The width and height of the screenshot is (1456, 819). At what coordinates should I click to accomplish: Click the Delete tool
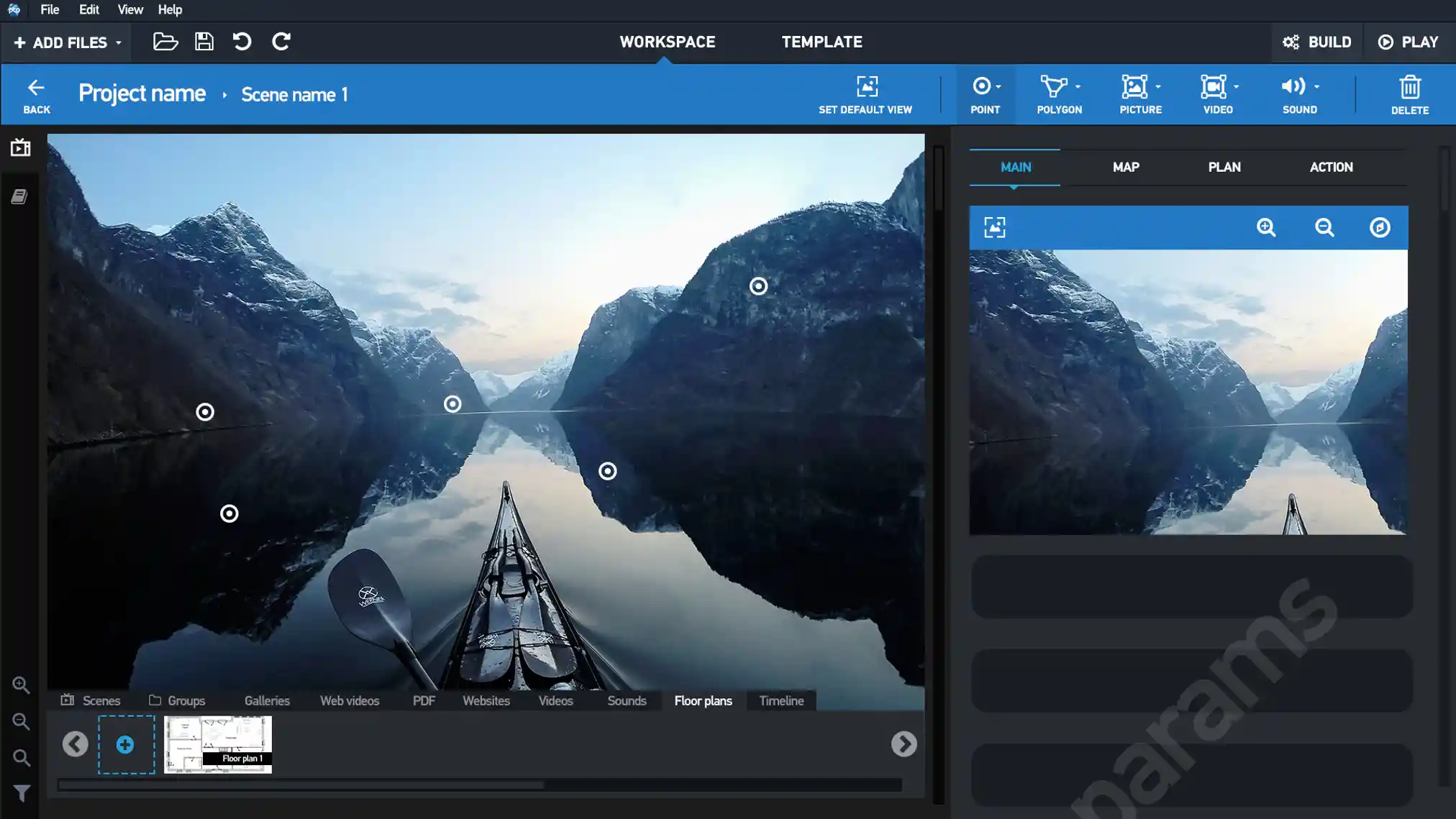pos(1409,94)
